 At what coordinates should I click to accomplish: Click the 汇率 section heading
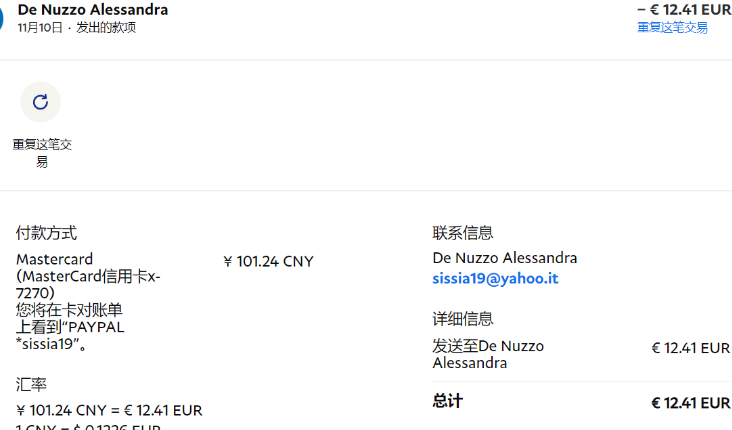[31, 384]
